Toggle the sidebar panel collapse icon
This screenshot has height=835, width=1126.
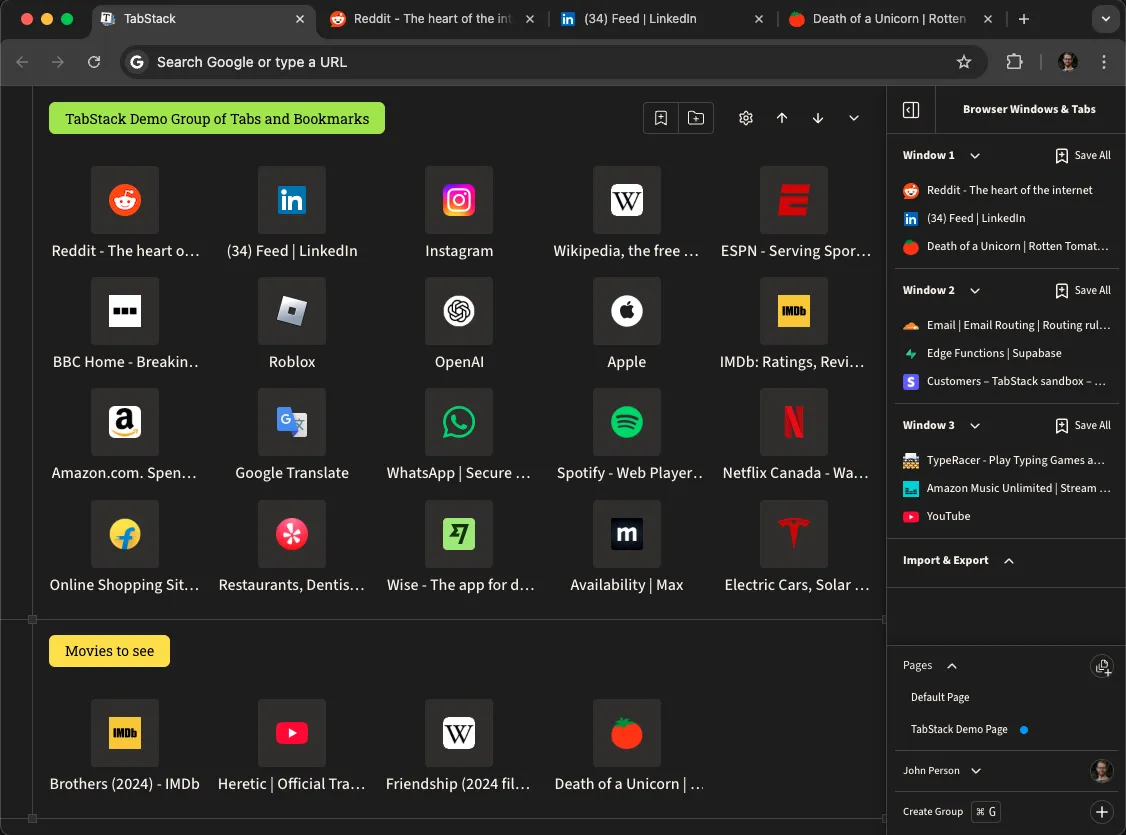911,110
